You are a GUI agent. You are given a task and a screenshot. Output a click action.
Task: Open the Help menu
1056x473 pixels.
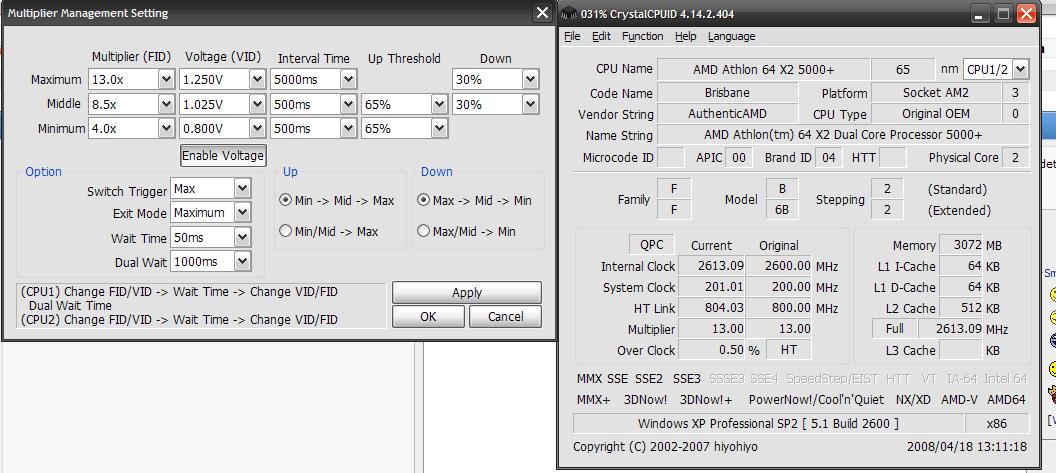pyautogui.click(x=686, y=36)
